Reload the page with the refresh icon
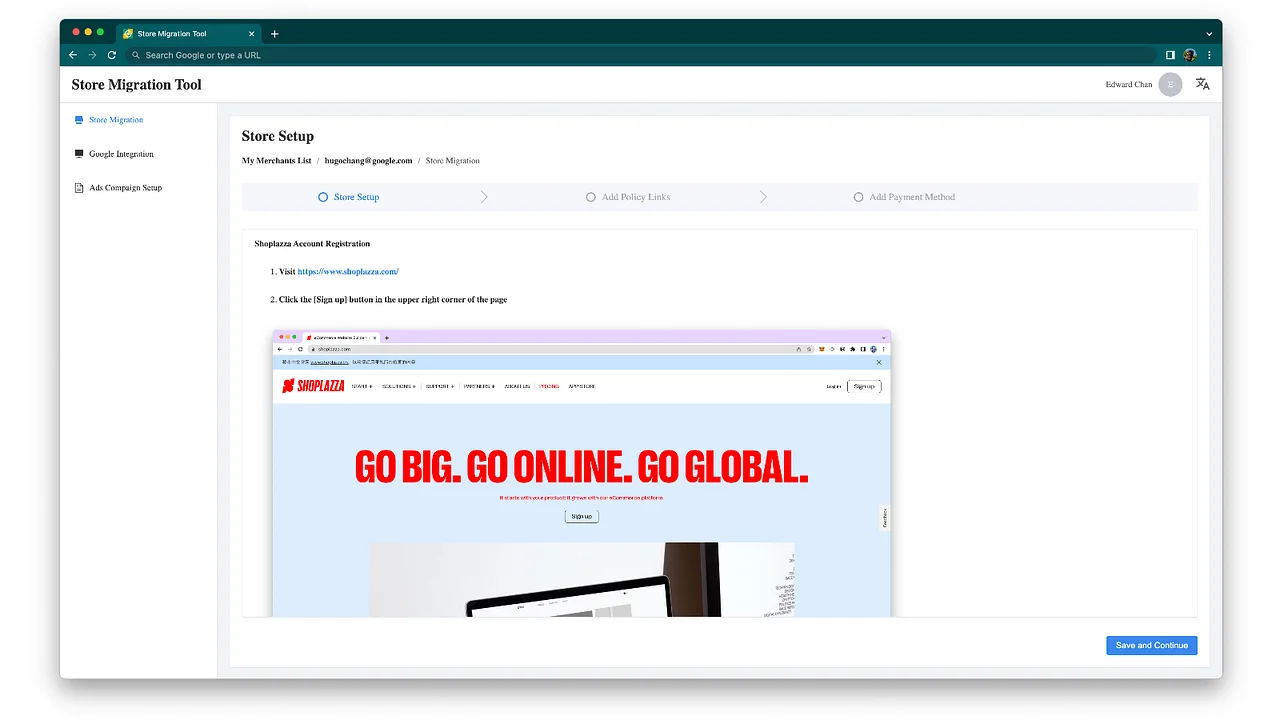This screenshot has width=1280, height=720. coord(111,55)
